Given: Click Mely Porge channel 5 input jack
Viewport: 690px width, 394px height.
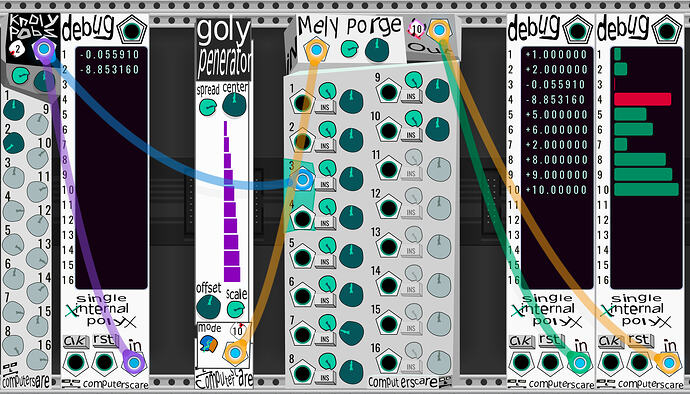Looking at the screenshot, I should click(302, 257).
